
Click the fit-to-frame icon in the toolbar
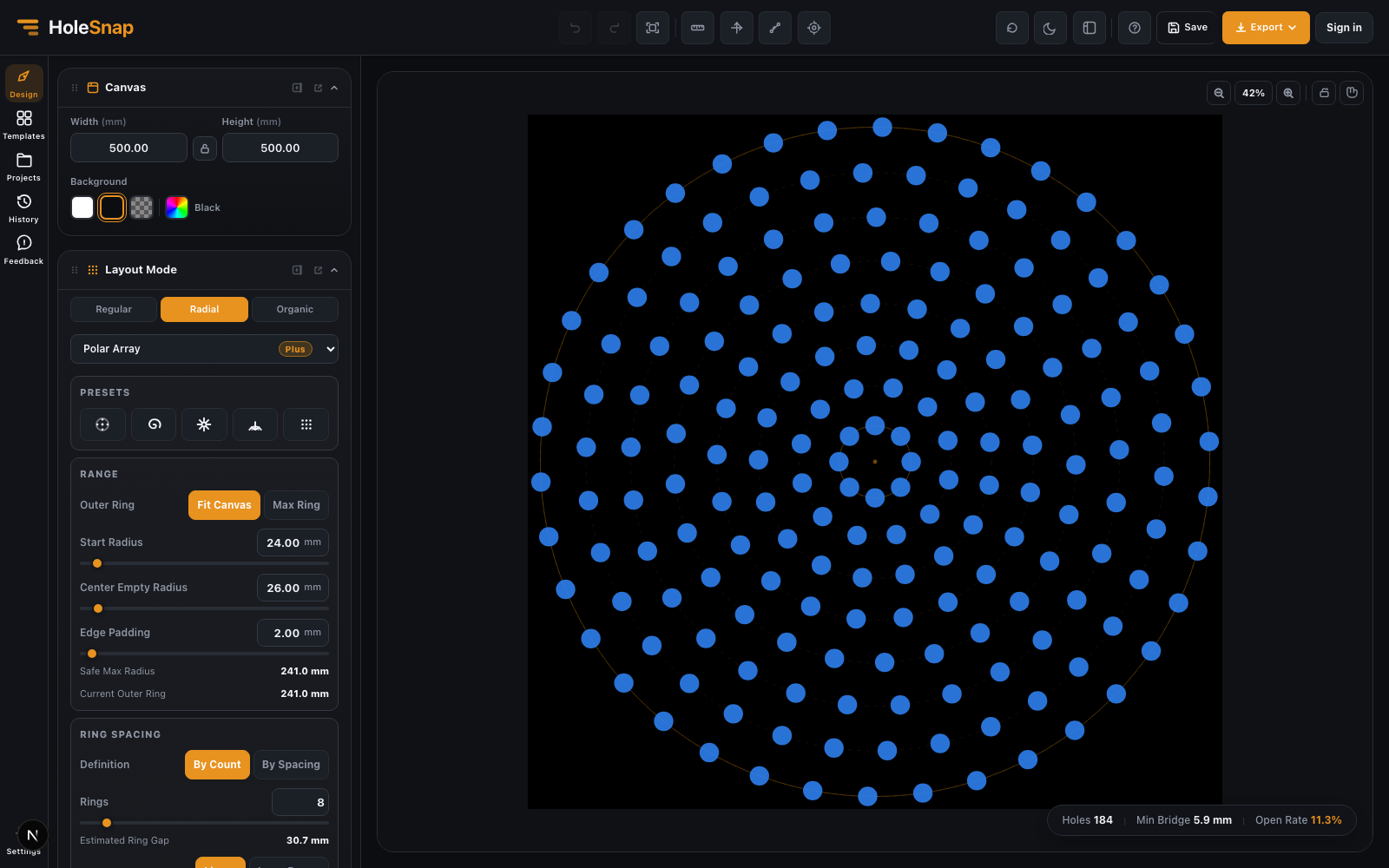tap(653, 28)
